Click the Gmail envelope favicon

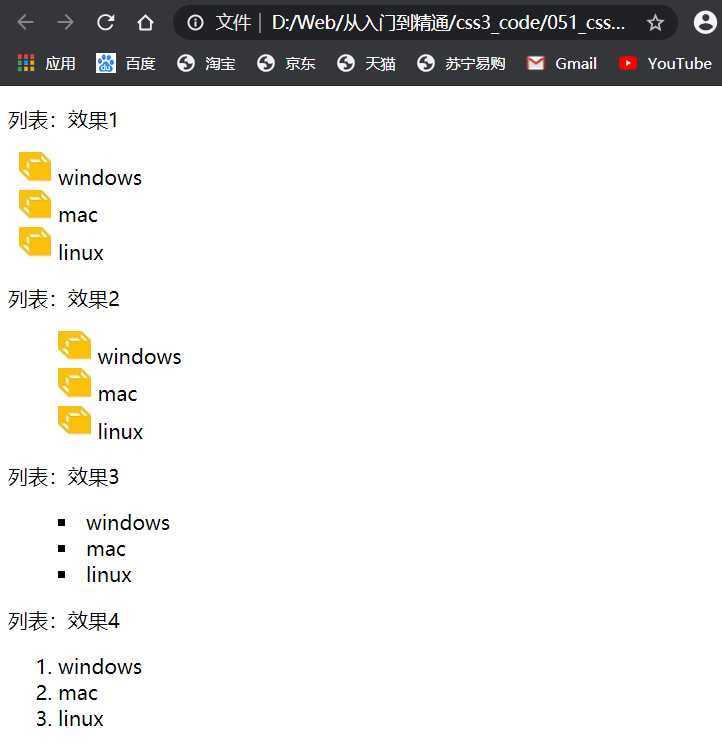point(535,63)
